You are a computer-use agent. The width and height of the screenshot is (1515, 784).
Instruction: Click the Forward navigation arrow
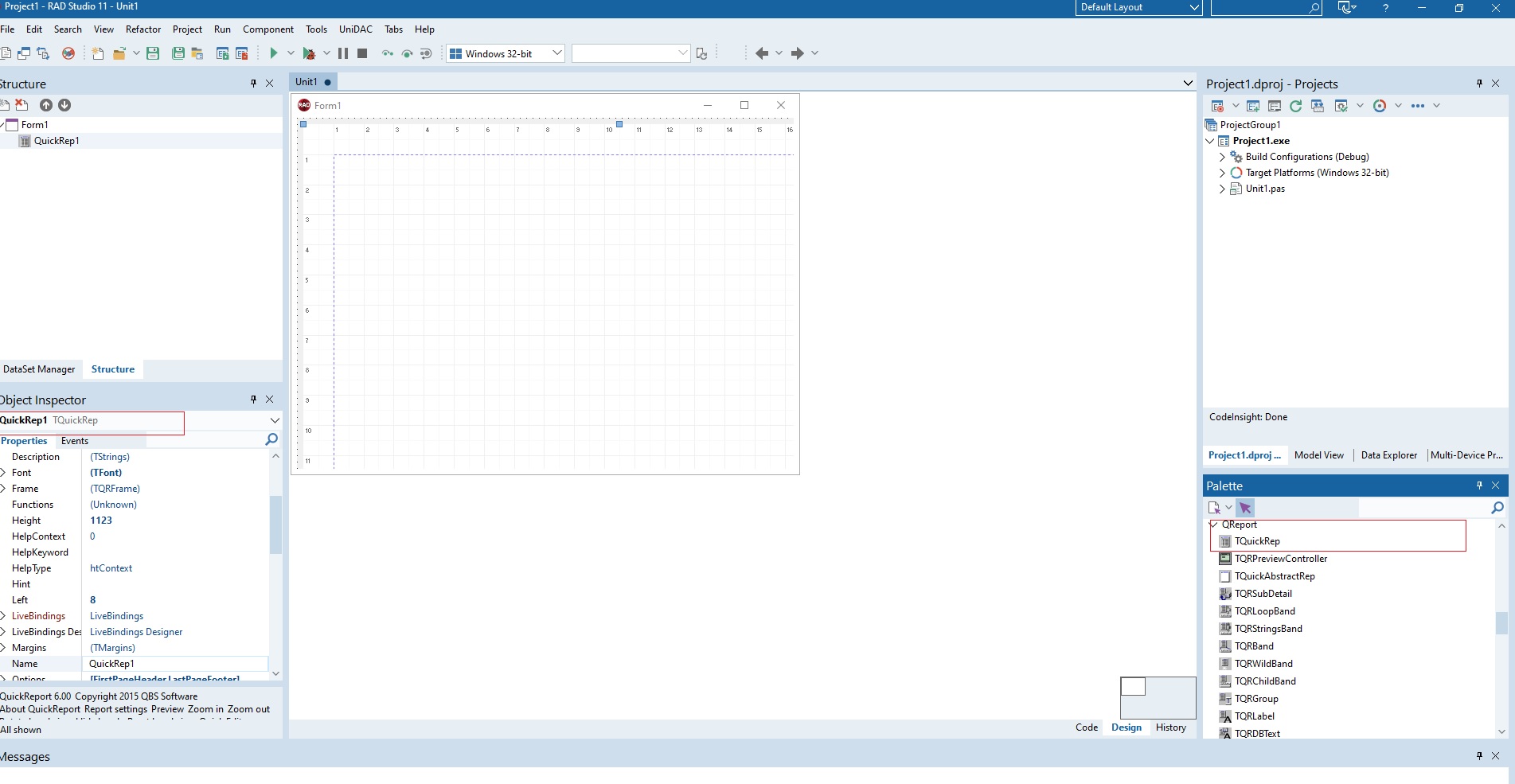(797, 53)
